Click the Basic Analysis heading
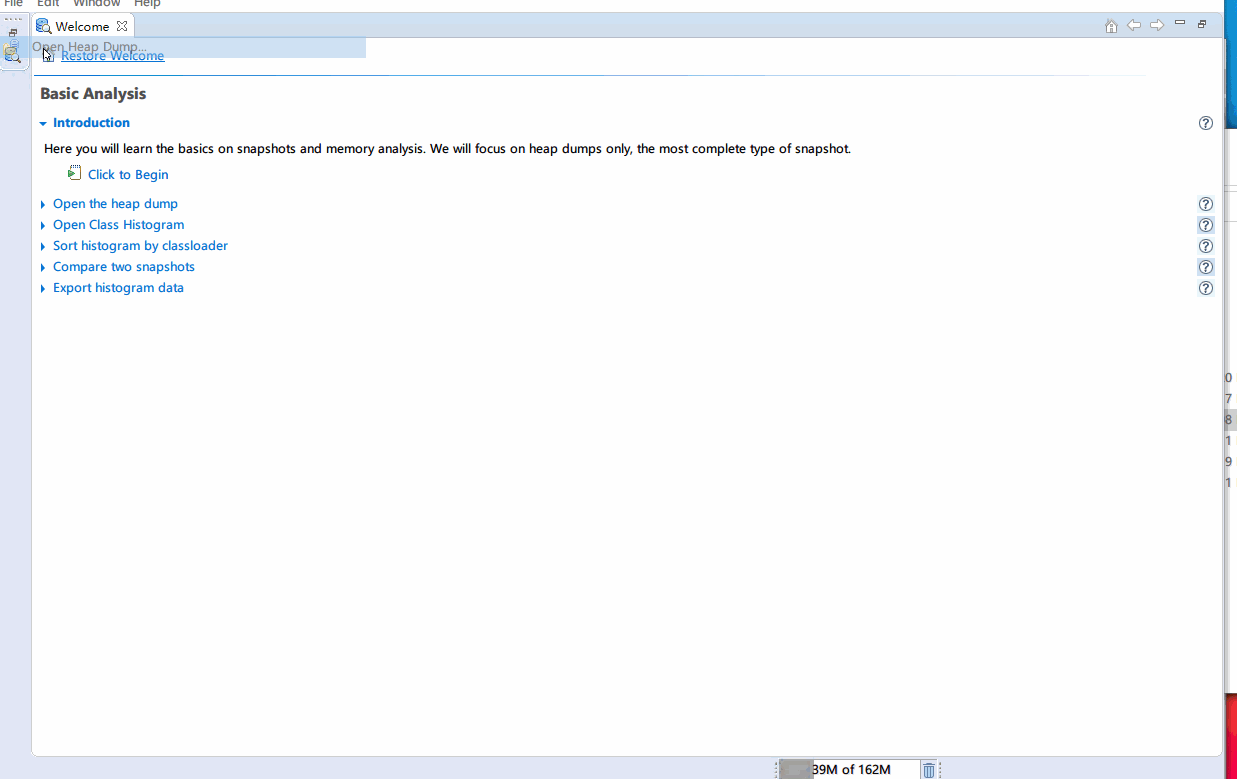The height and width of the screenshot is (779, 1237). click(93, 94)
